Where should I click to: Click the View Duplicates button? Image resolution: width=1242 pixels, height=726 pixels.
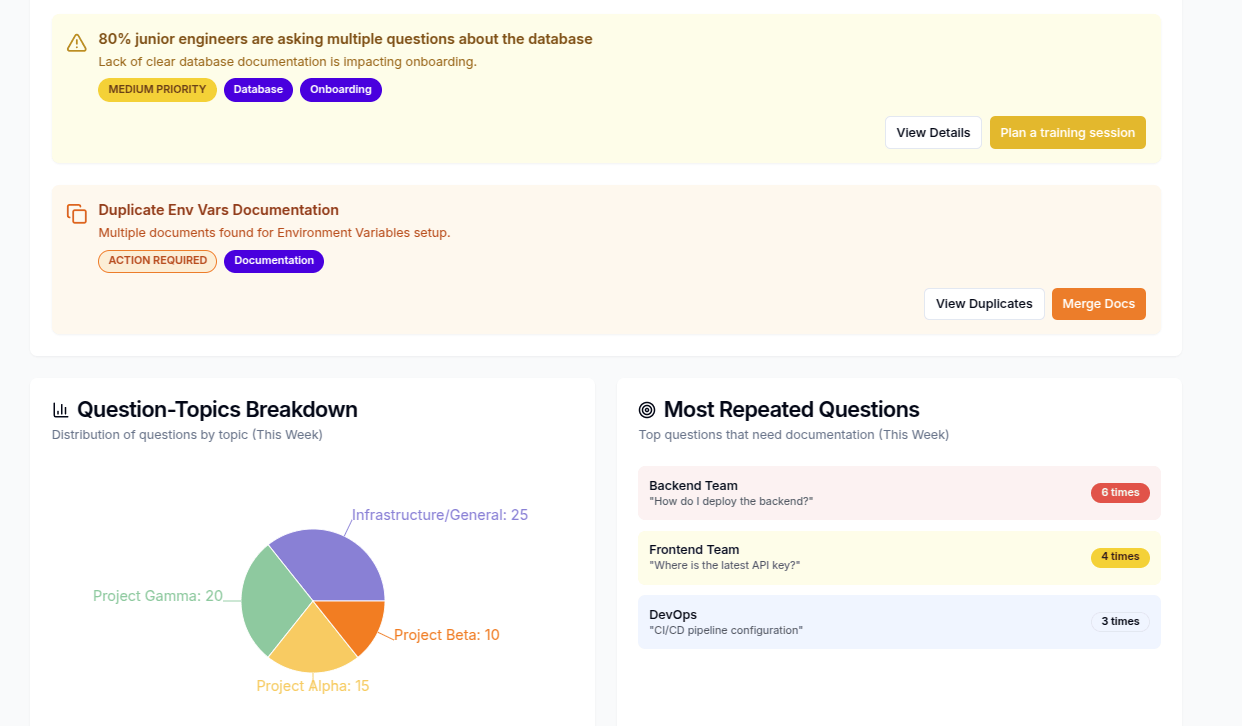point(983,303)
